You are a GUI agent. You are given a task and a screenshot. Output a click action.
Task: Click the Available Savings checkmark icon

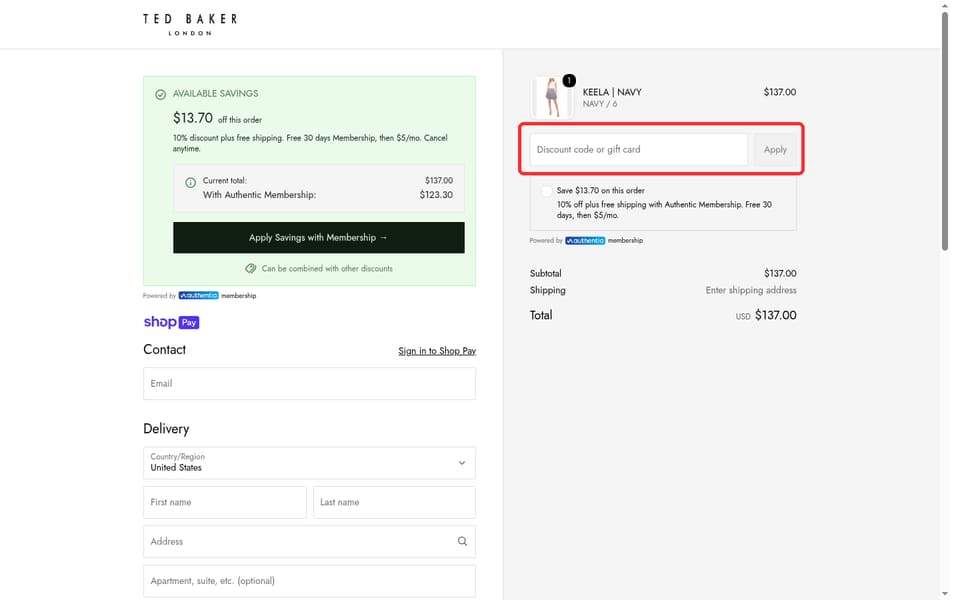pos(160,94)
